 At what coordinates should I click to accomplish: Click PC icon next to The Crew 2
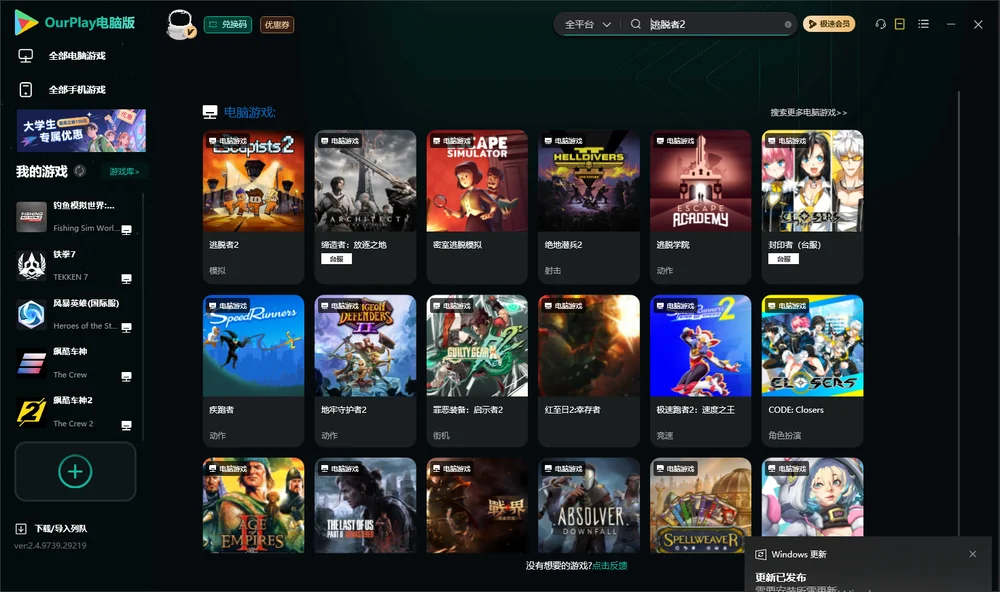(126, 426)
